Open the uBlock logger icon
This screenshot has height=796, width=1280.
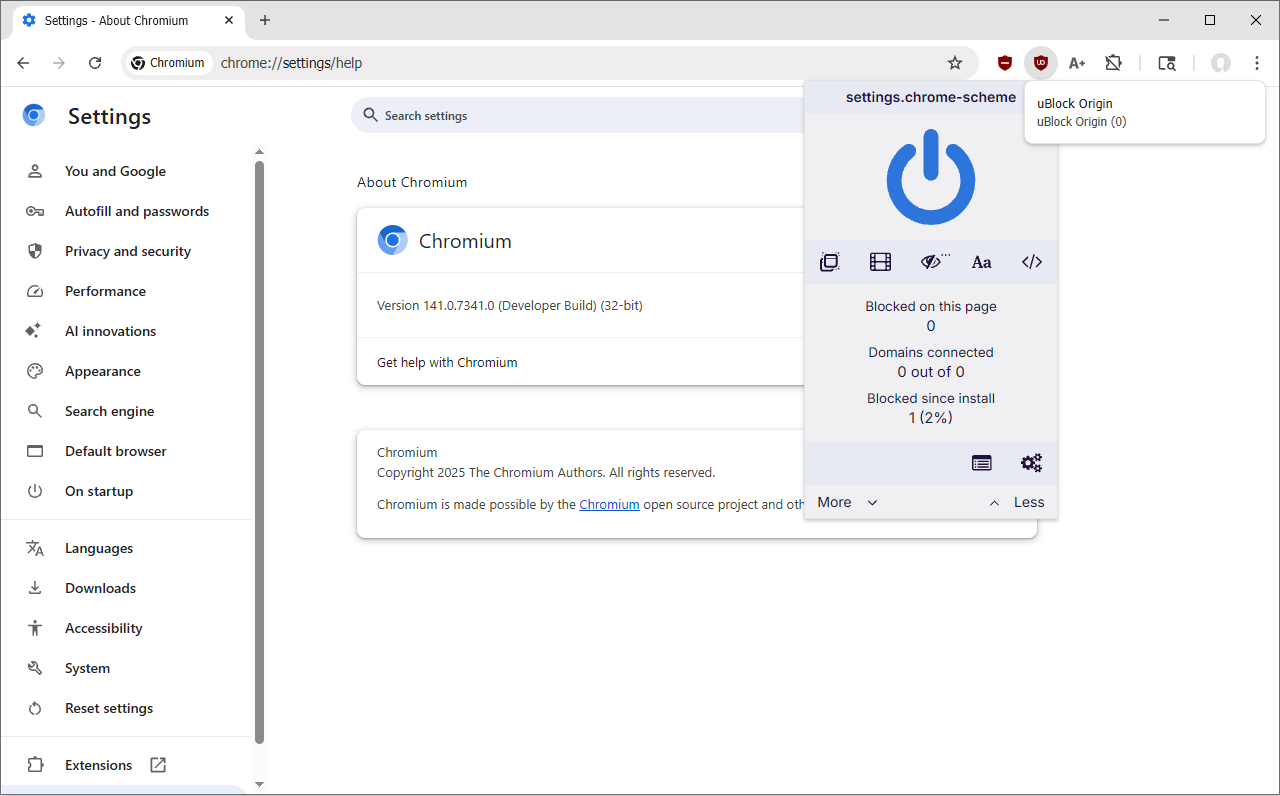982,463
